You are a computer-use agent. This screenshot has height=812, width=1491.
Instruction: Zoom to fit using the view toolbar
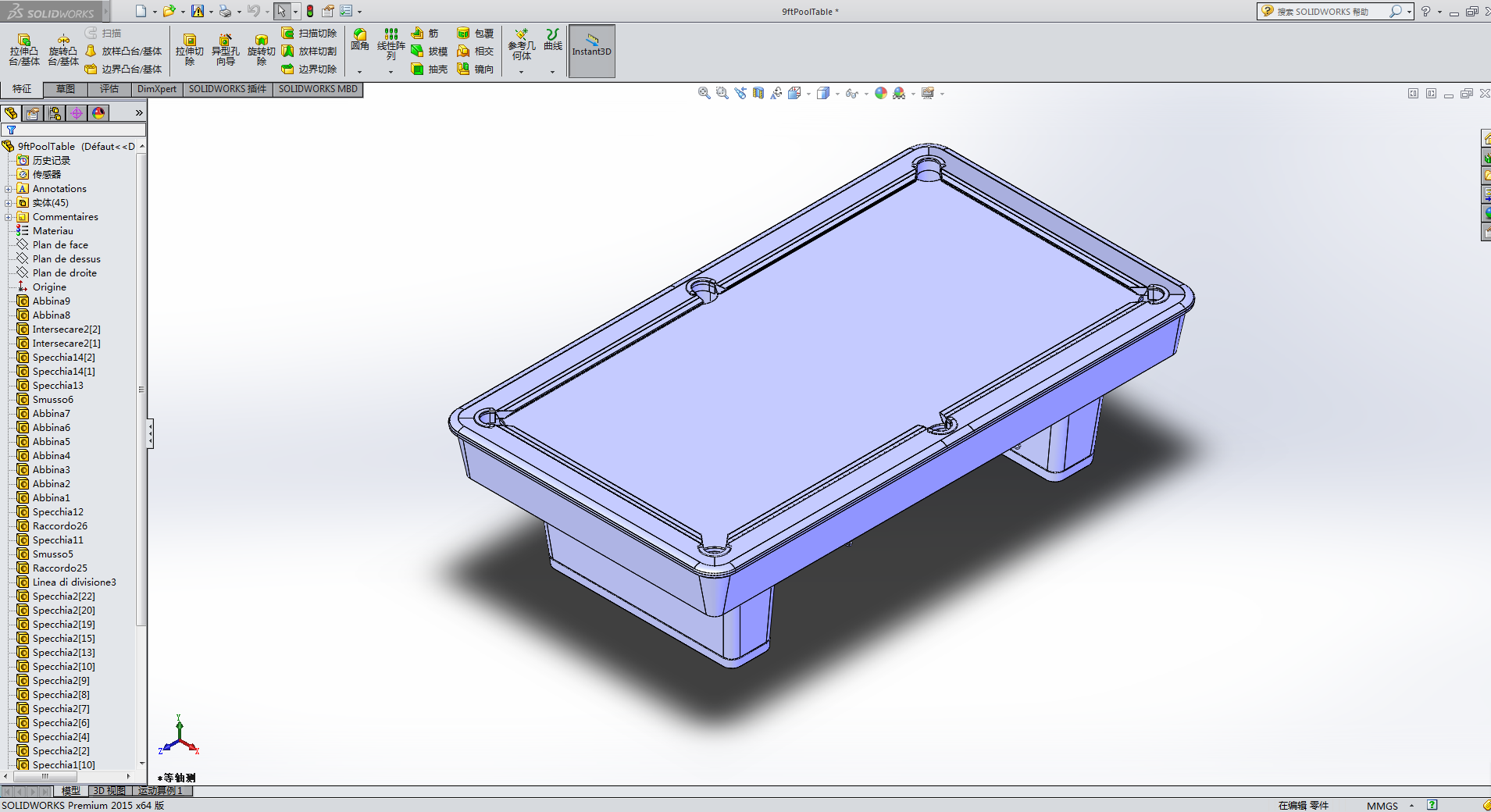tap(704, 94)
